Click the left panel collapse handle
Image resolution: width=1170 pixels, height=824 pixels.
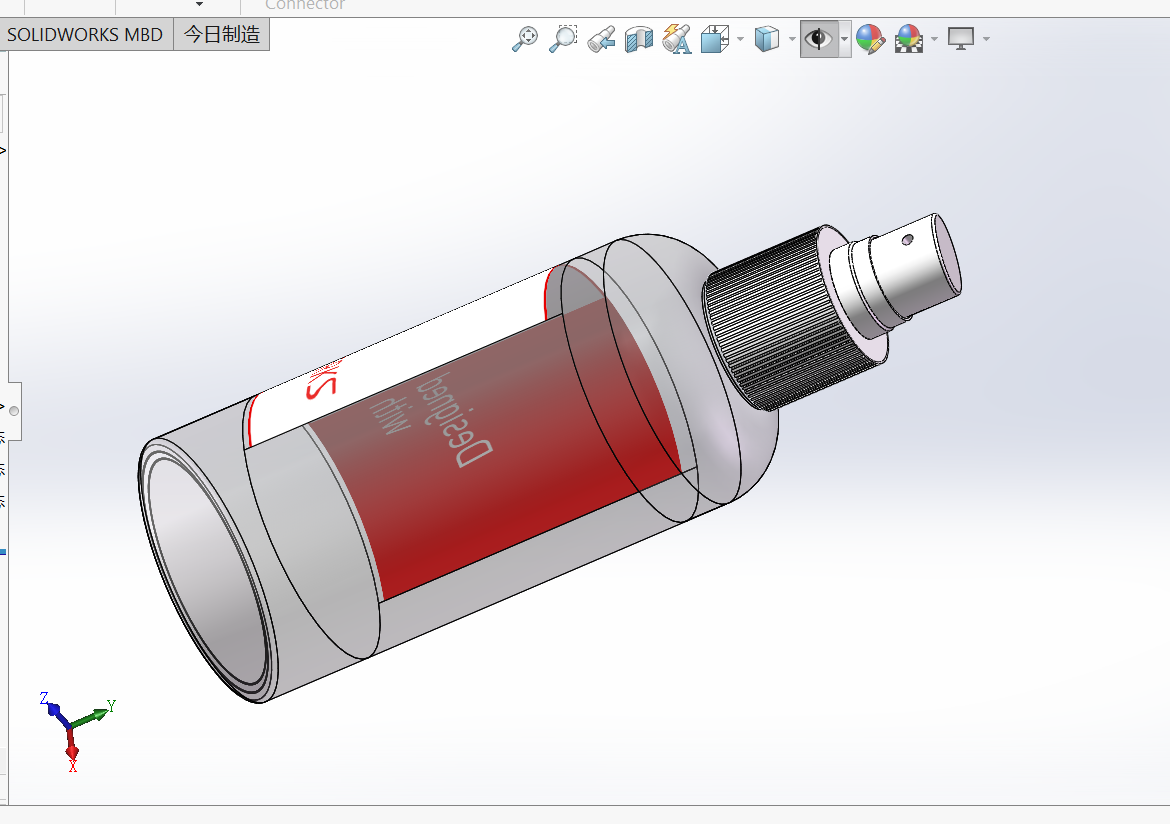[x=14, y=411]
